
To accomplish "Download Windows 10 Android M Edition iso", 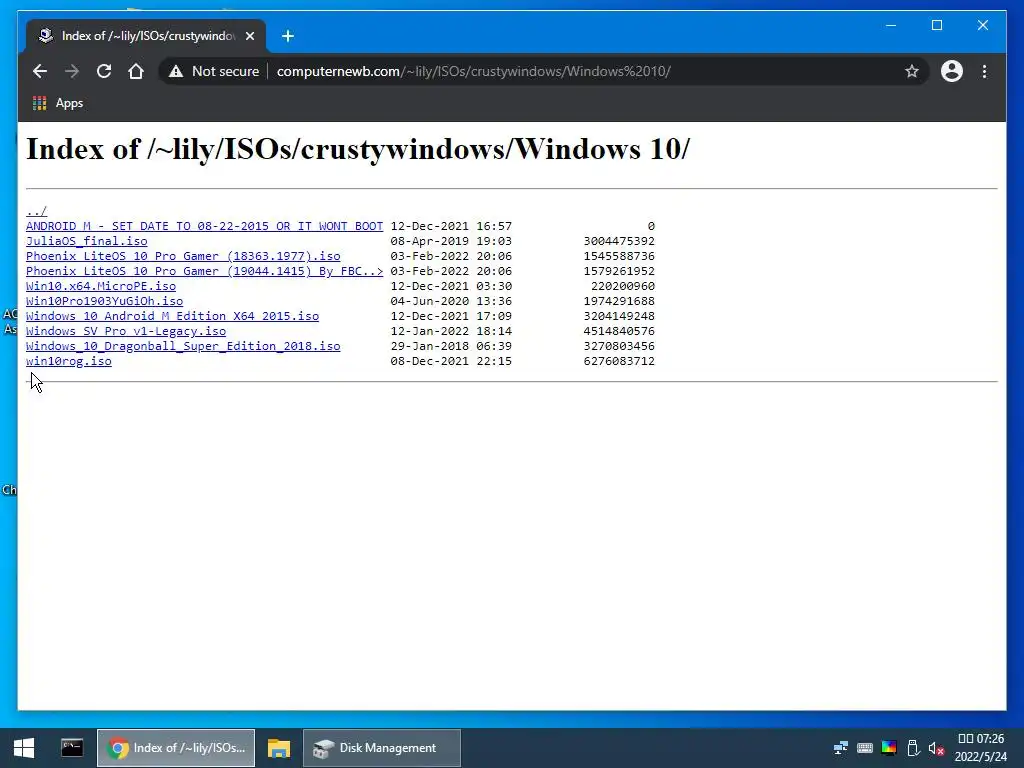I will (172, 316).
